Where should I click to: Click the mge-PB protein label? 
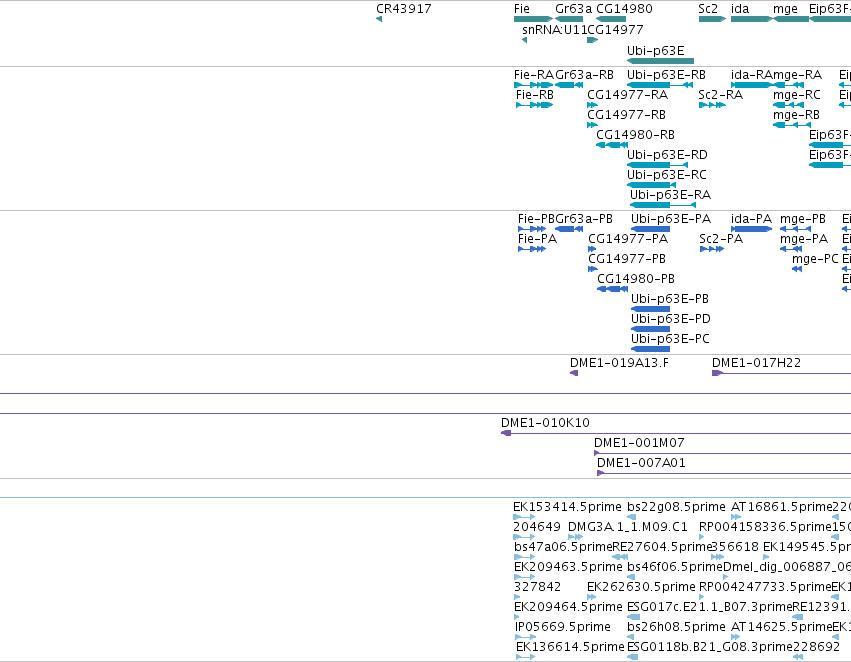point(803,219)
